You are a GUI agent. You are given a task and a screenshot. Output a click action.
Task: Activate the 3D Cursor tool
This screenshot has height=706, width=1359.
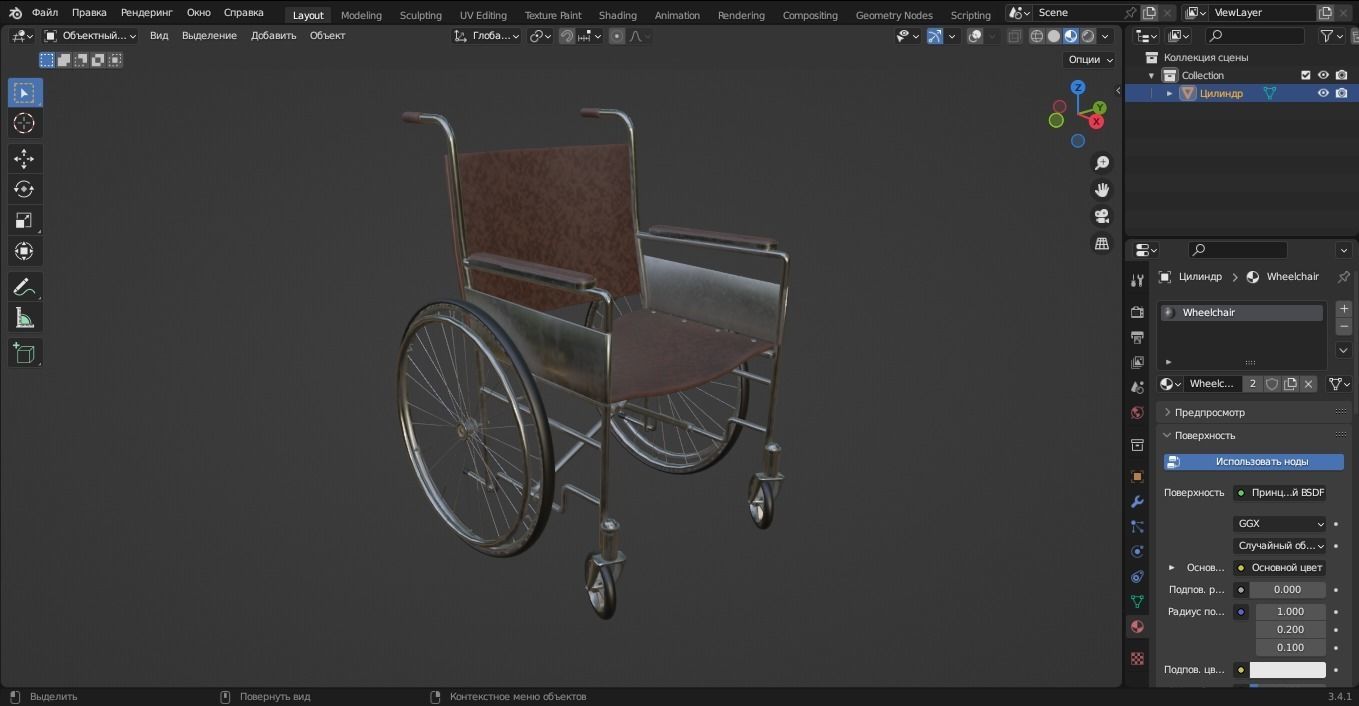point(25,123)
